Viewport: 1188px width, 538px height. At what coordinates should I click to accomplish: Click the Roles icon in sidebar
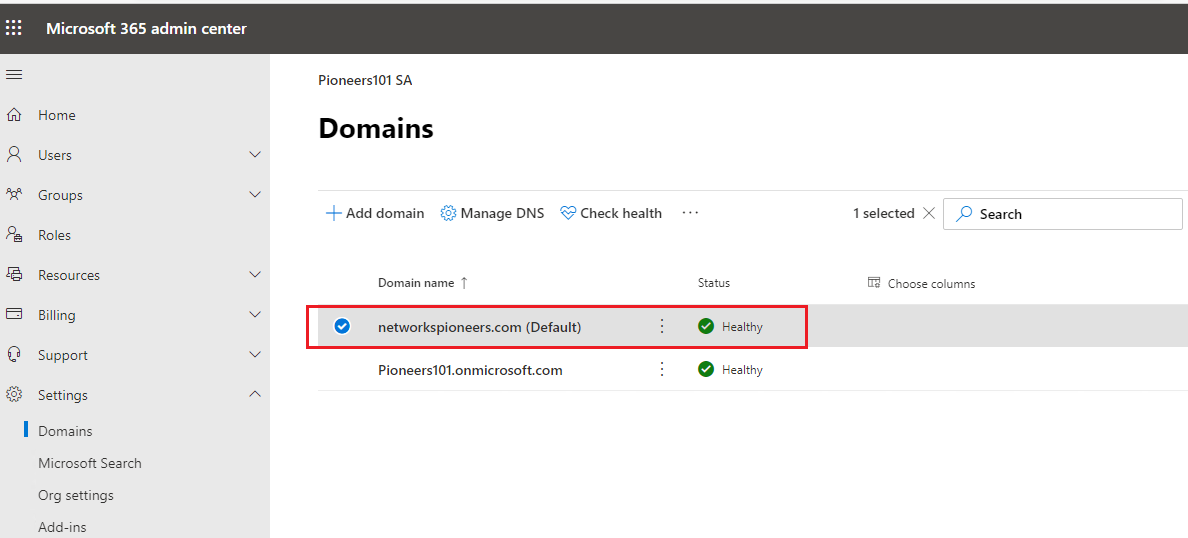click(14, 235)
